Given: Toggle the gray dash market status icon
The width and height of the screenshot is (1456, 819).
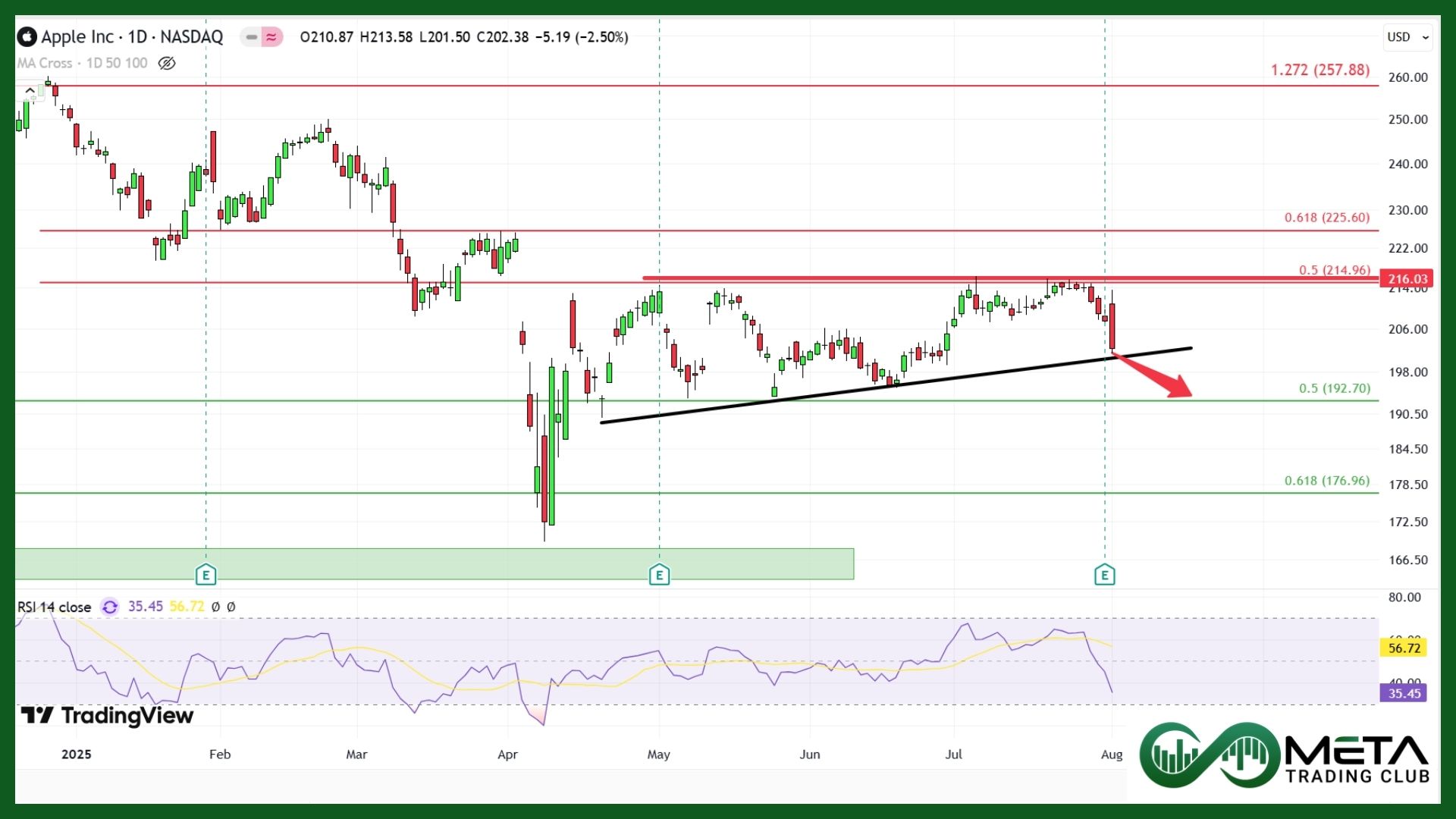Looking at the screenshot, I should coord(251,36).
